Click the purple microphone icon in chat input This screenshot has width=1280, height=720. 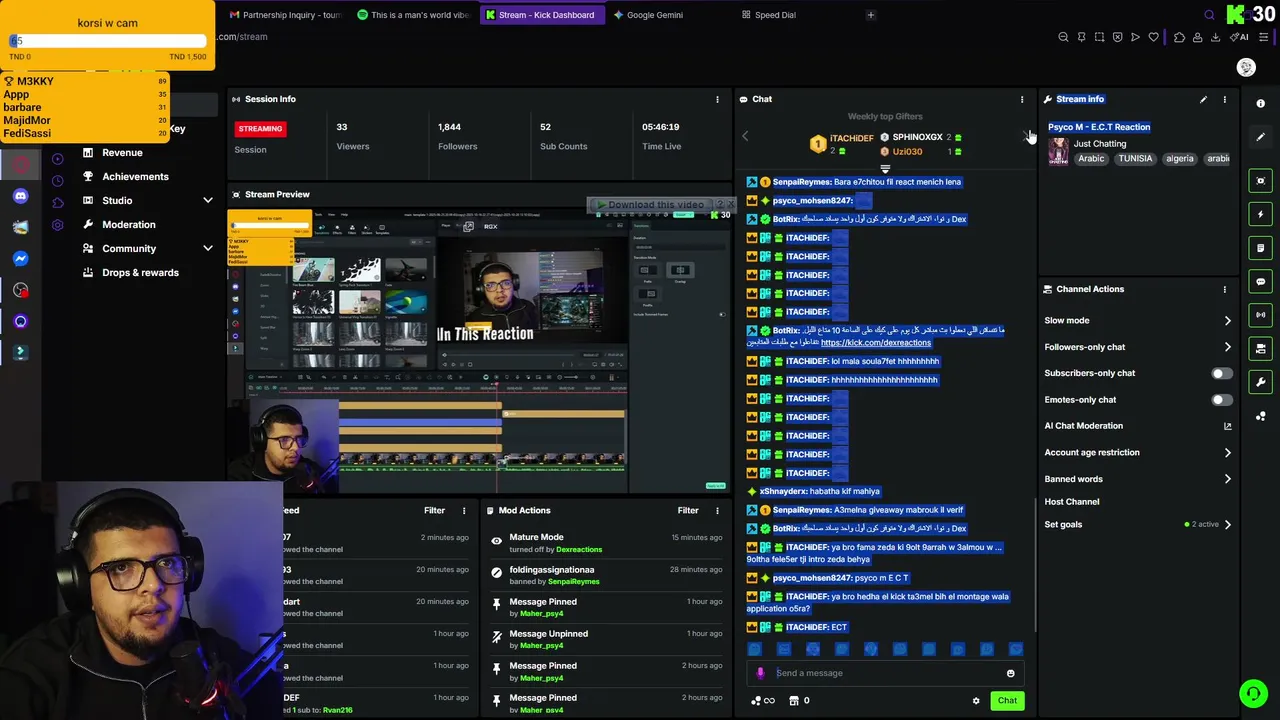point(760,673)
